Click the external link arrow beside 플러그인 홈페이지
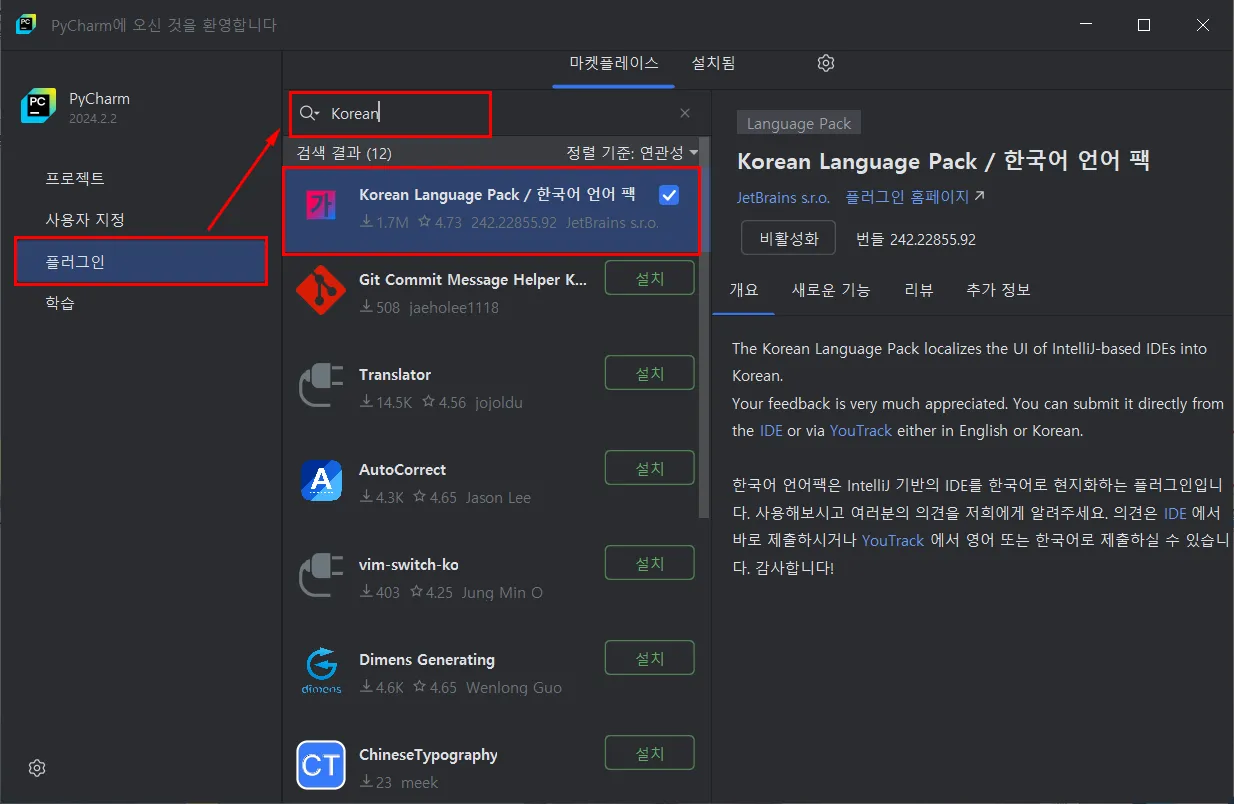Image resolution: width=1234 pixels, height=804 pixels. pos(979,196)
